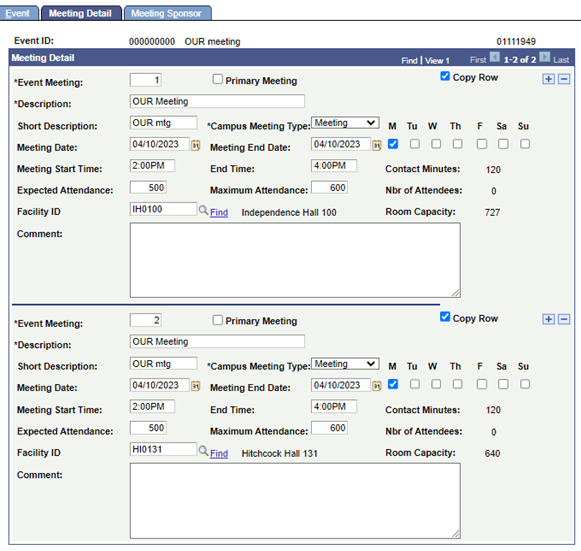The width and height of the screenshot is (581, 551).
Task: Toggle Primary Meeting for Event Meeting 1
Action: coord(218,79)
